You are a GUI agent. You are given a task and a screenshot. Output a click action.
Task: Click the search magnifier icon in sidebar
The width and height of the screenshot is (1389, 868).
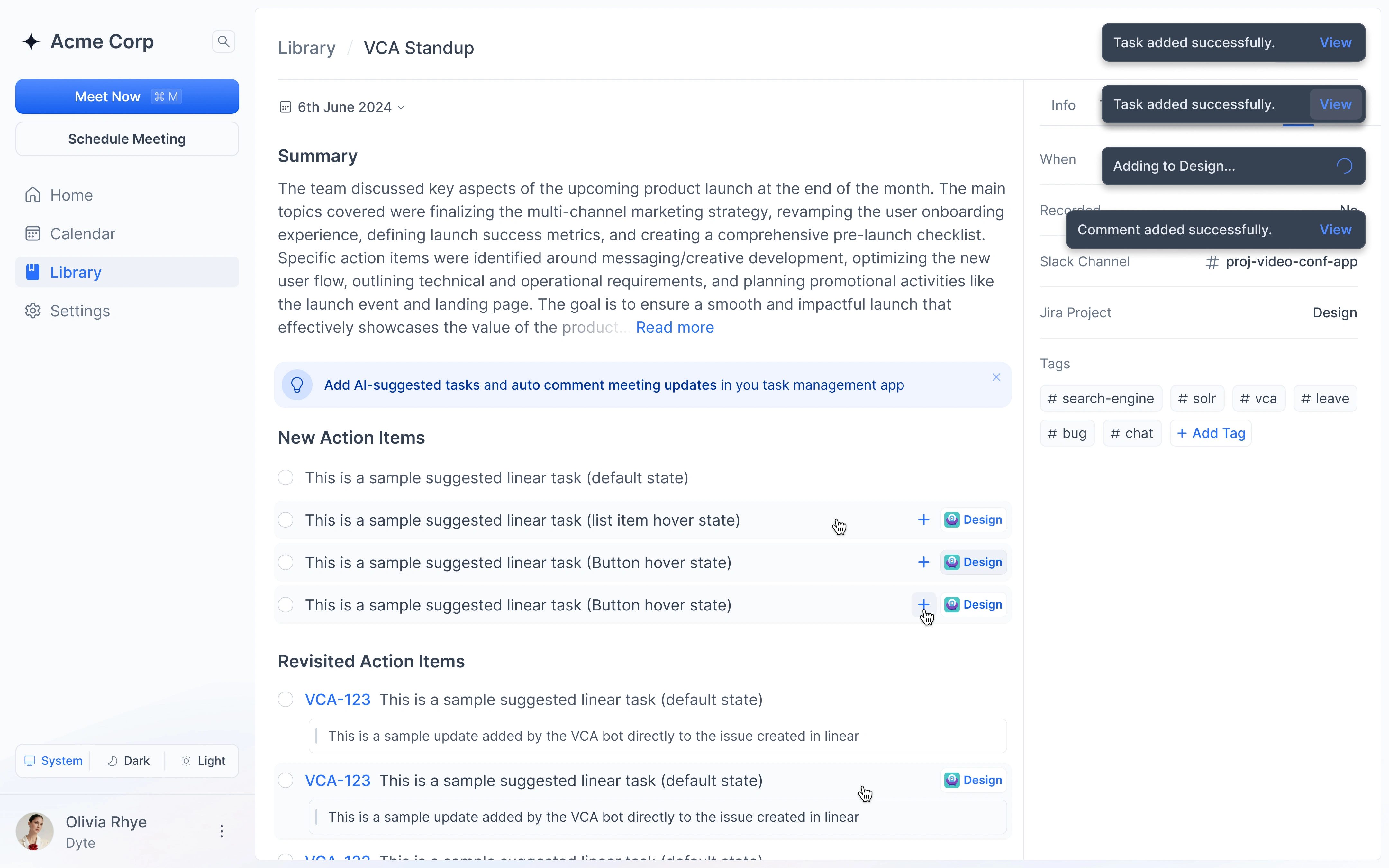click(223, 41)
